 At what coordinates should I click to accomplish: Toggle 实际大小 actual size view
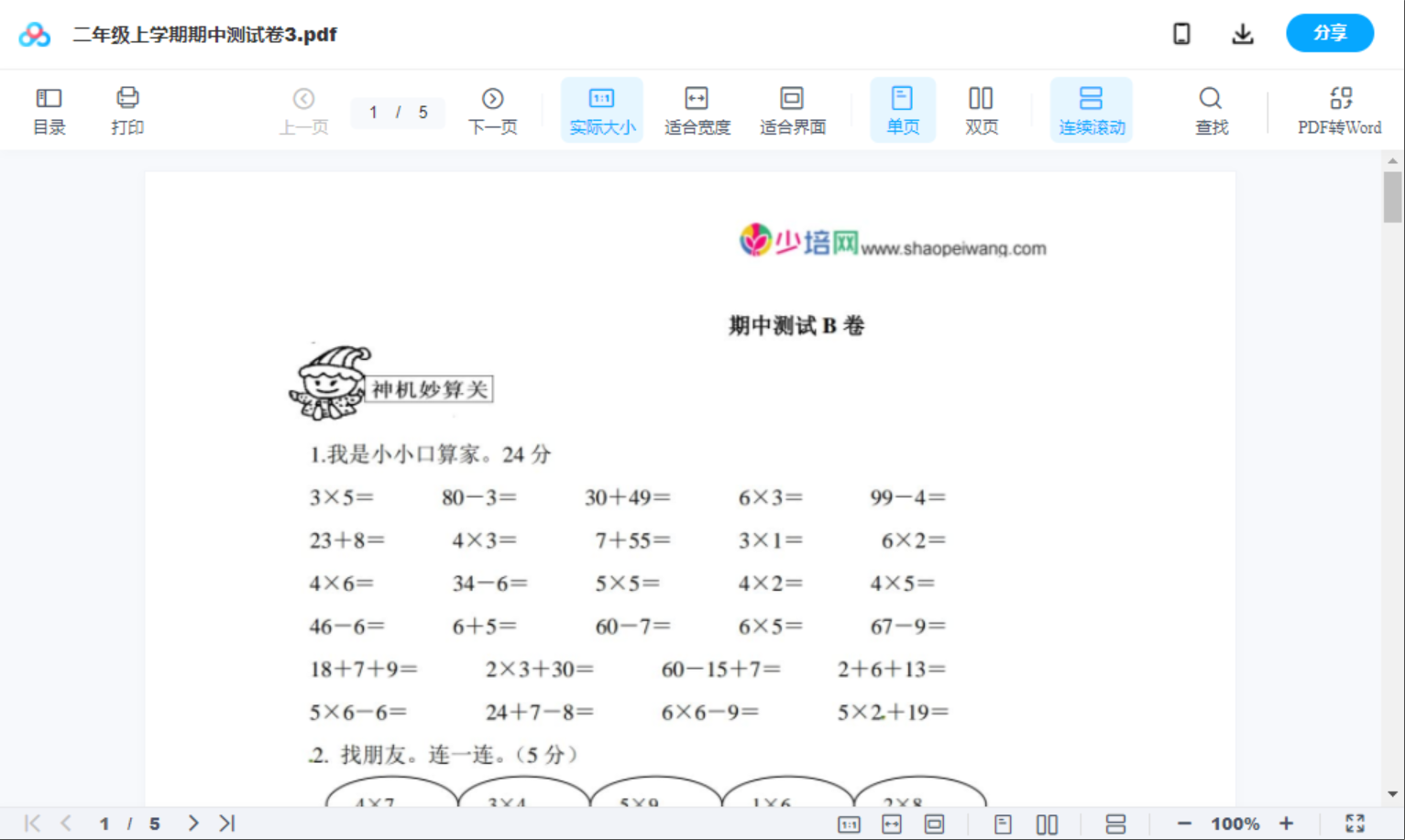(x=601, y=109)
